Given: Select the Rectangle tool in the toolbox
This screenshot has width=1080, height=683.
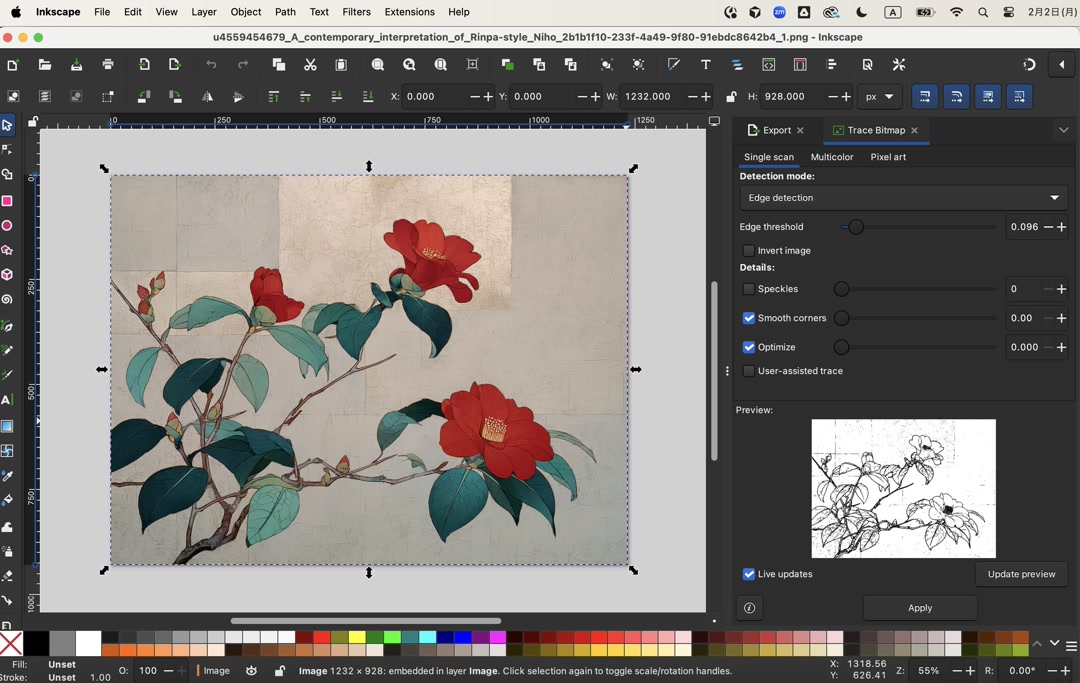Looking at the screenshot, I should (x=7, y=201).
